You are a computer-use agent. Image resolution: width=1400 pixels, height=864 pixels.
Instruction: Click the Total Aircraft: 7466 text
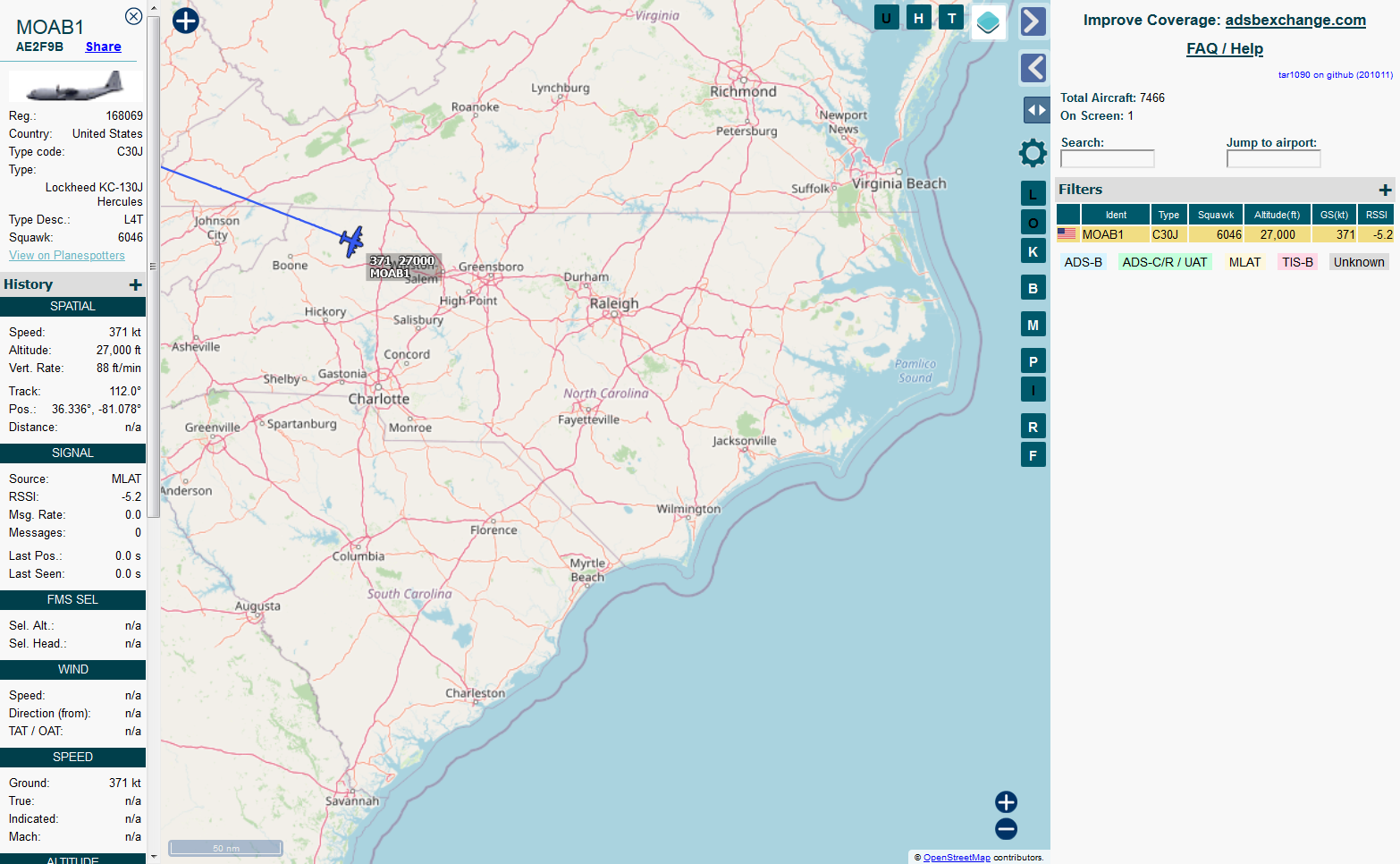click(x=1112, y=97)
